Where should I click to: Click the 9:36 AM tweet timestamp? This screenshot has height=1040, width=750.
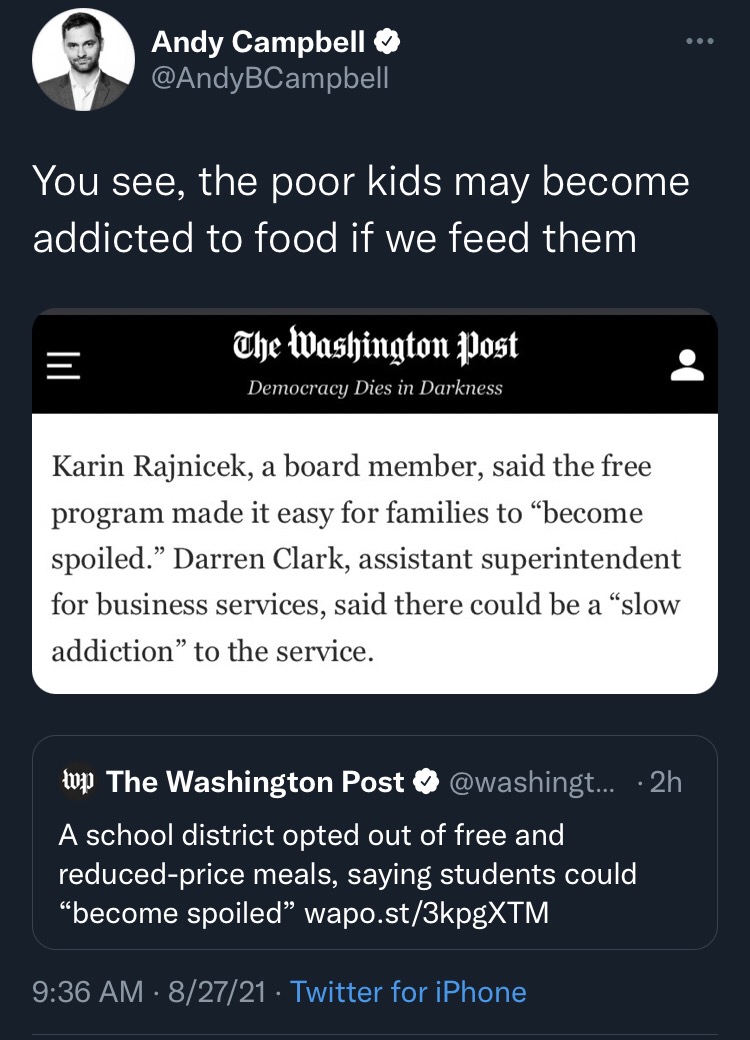(88, 992)
